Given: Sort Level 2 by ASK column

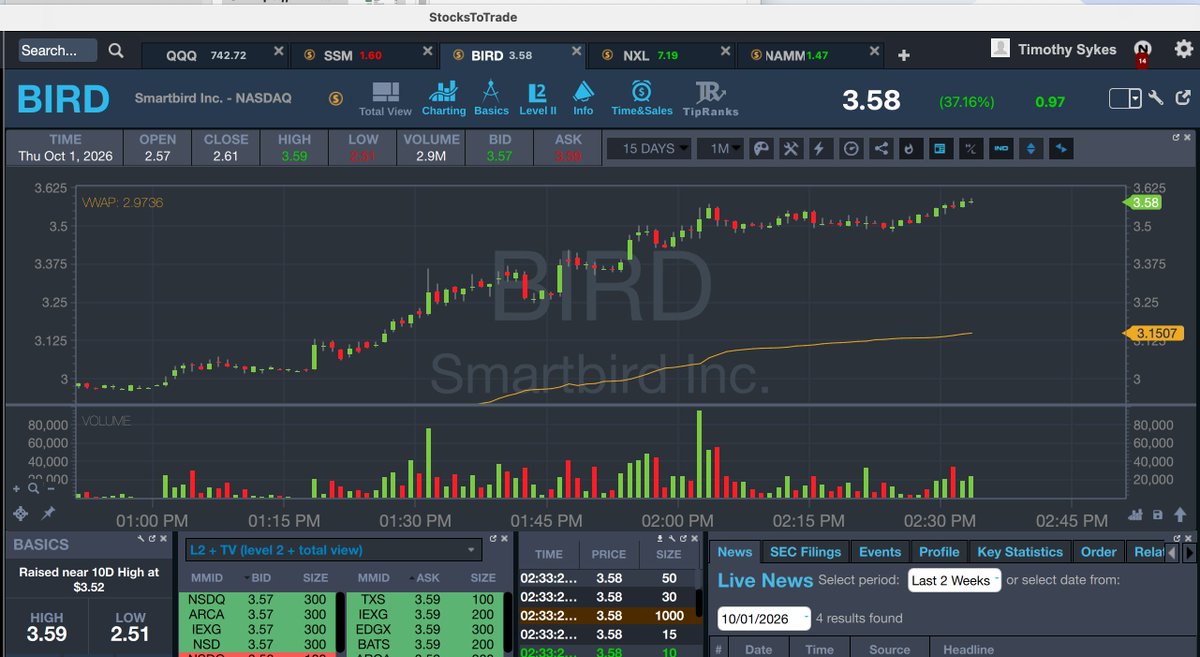Looking at the screenshot, I should coord(427,577).
